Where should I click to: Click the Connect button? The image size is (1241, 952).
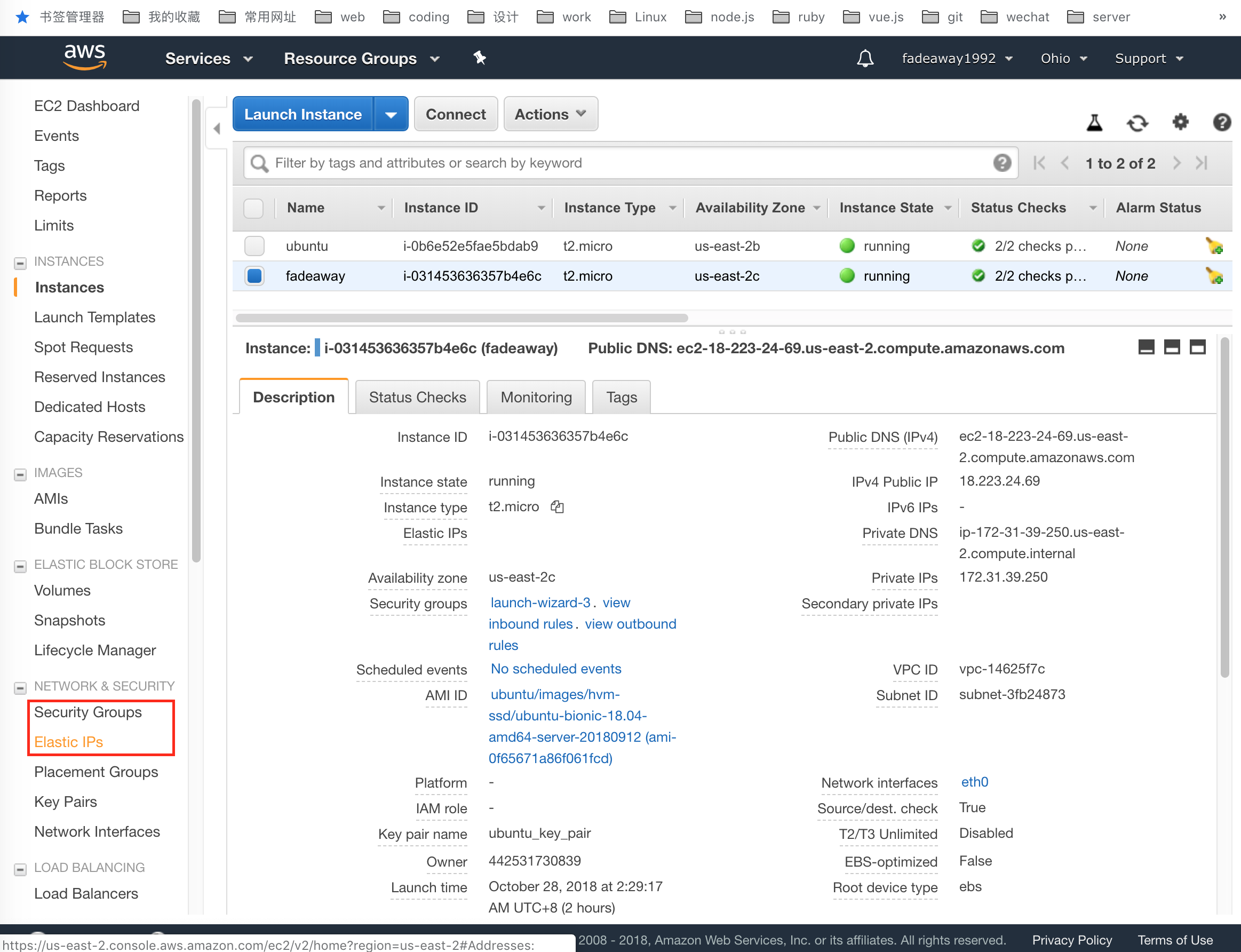(x=456, y=115)
